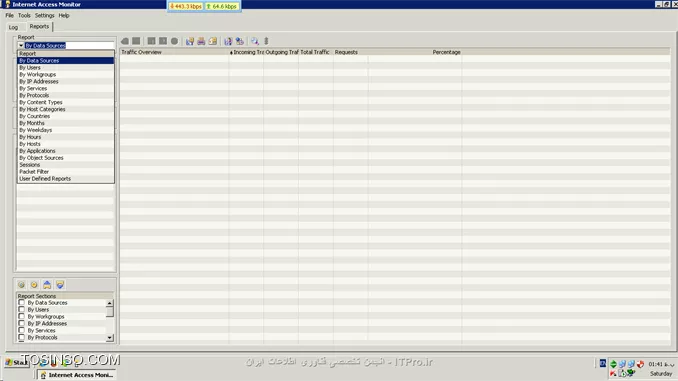Click the download speed 443.3 kbps indicator

(185, 6)
